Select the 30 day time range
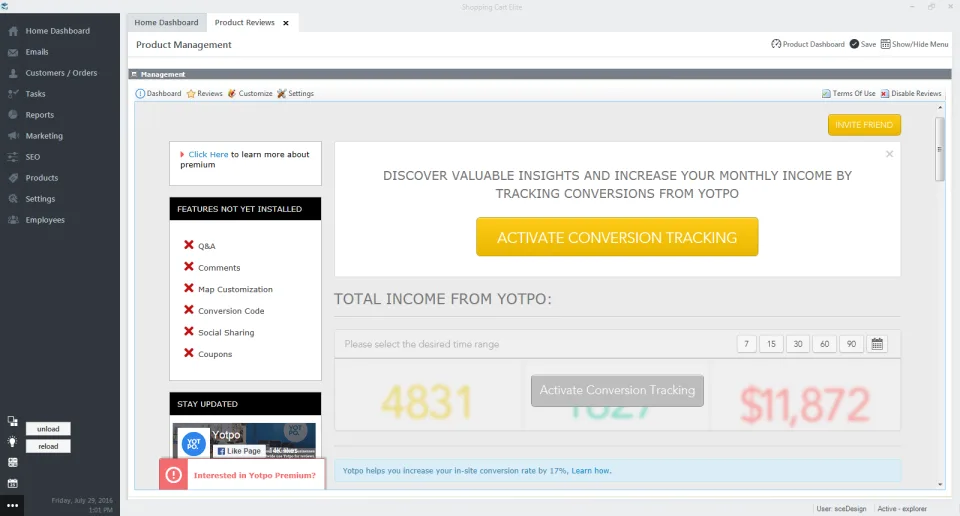 (798, 344)
